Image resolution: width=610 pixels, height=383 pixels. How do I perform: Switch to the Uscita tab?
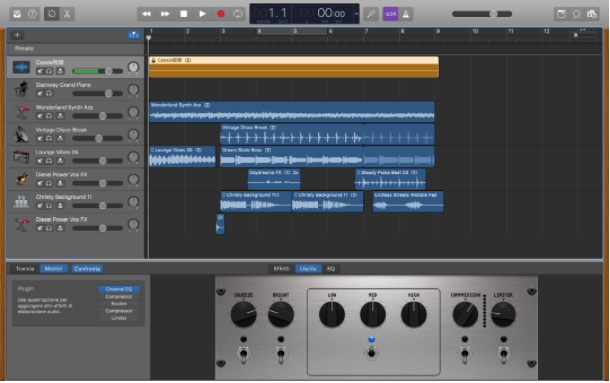pos(308,269)
